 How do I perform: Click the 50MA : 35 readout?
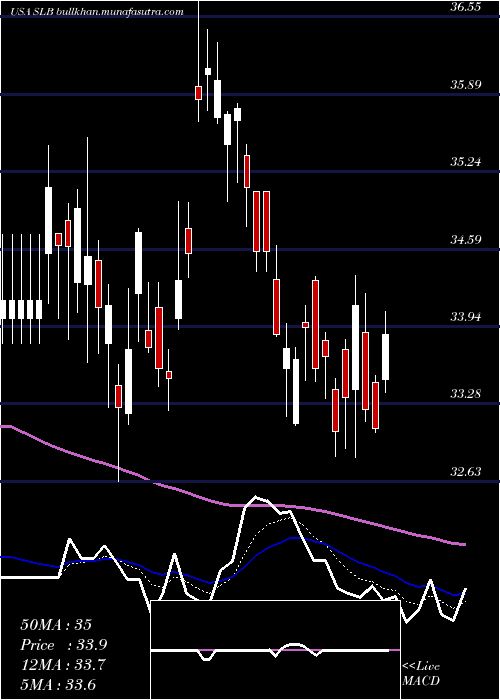[56, 625]
